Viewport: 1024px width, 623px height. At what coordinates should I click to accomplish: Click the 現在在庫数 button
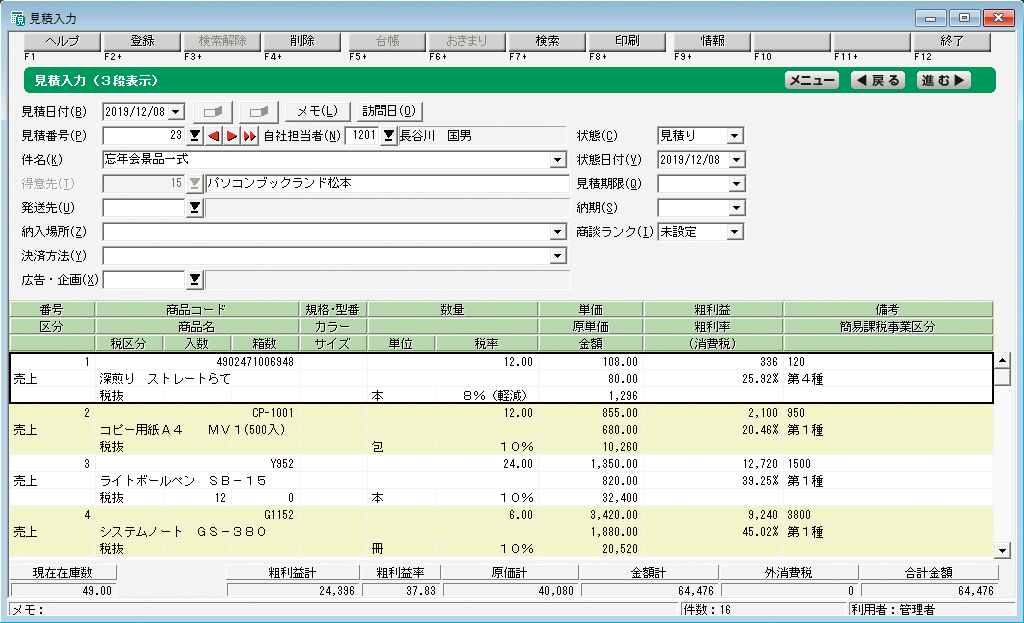click(63, 573)
